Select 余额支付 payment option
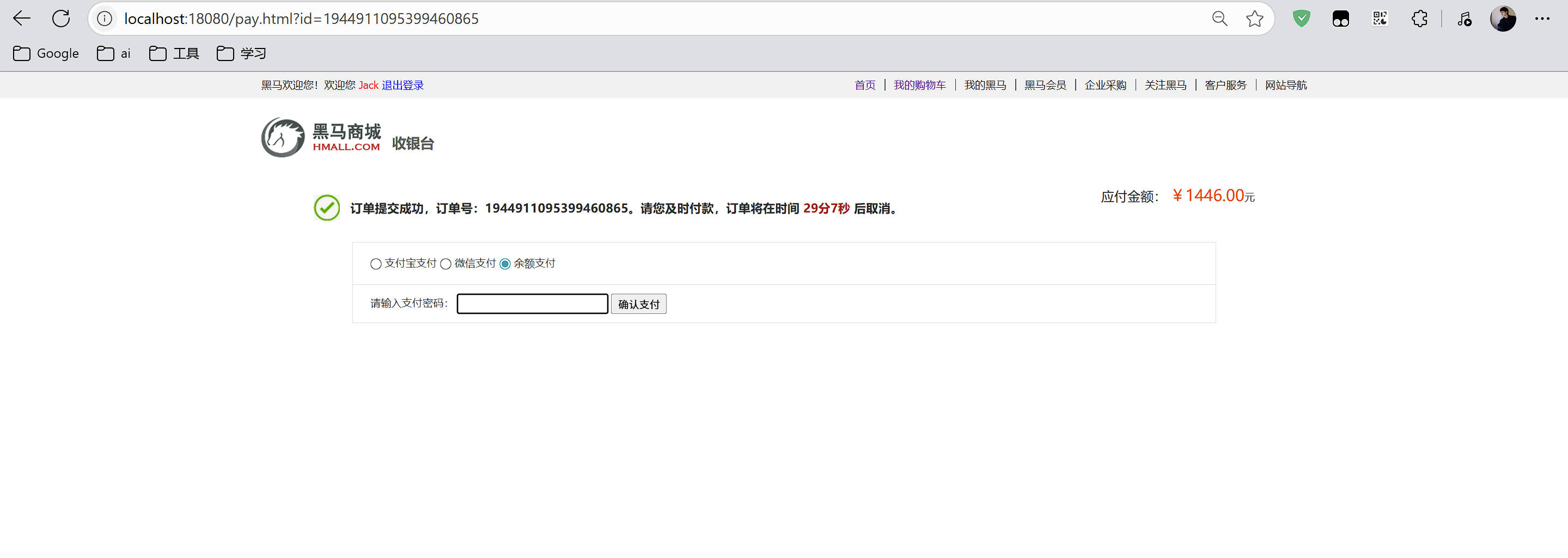 pos(505,264)
